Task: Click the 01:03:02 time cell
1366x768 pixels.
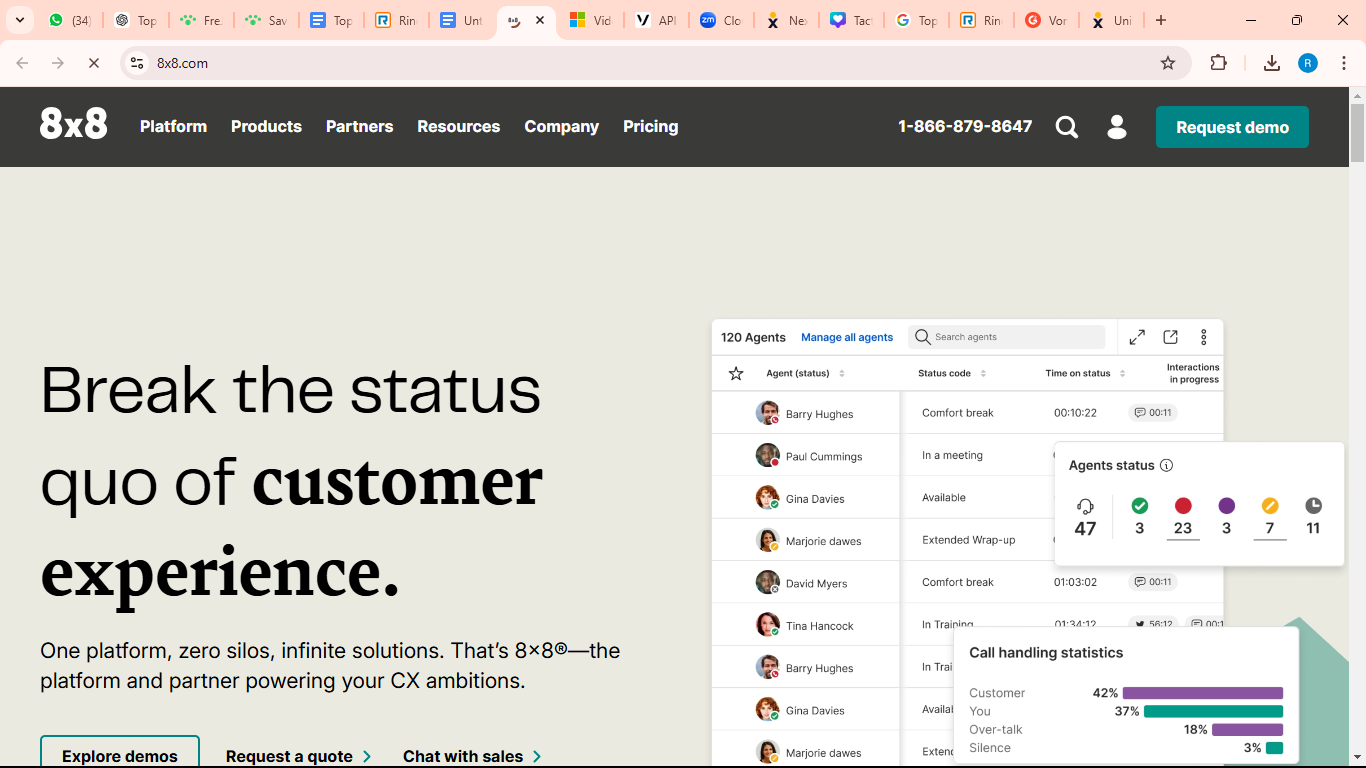Action: (x=1075, y=582)
